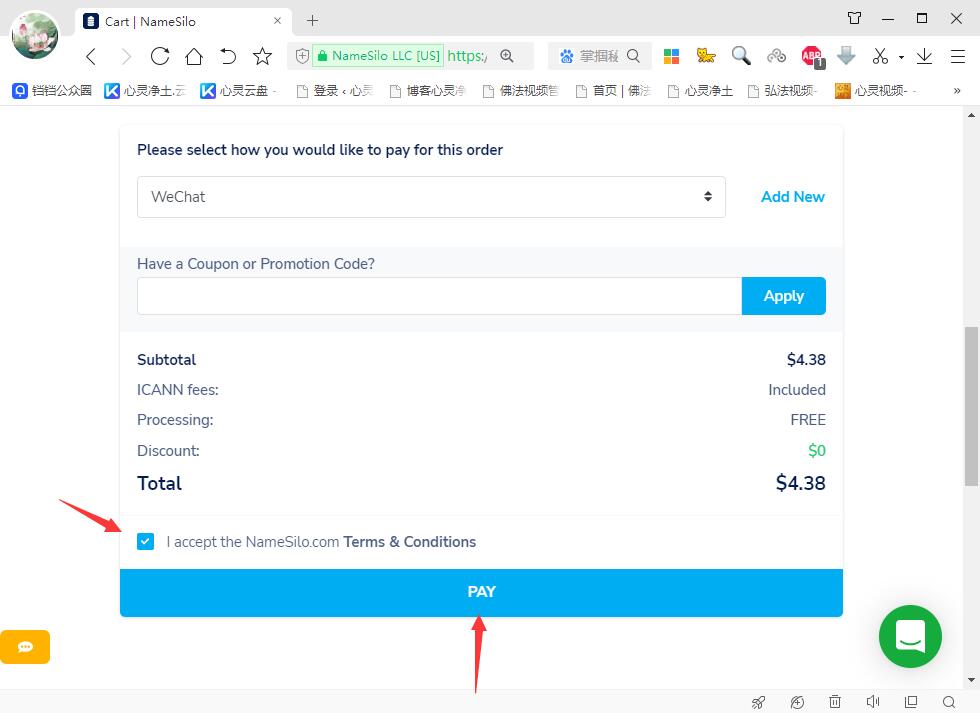This screenshot has height=713, width=980.
Task: Click the trash icon in the status bar
Action: [x=835, y=702]
